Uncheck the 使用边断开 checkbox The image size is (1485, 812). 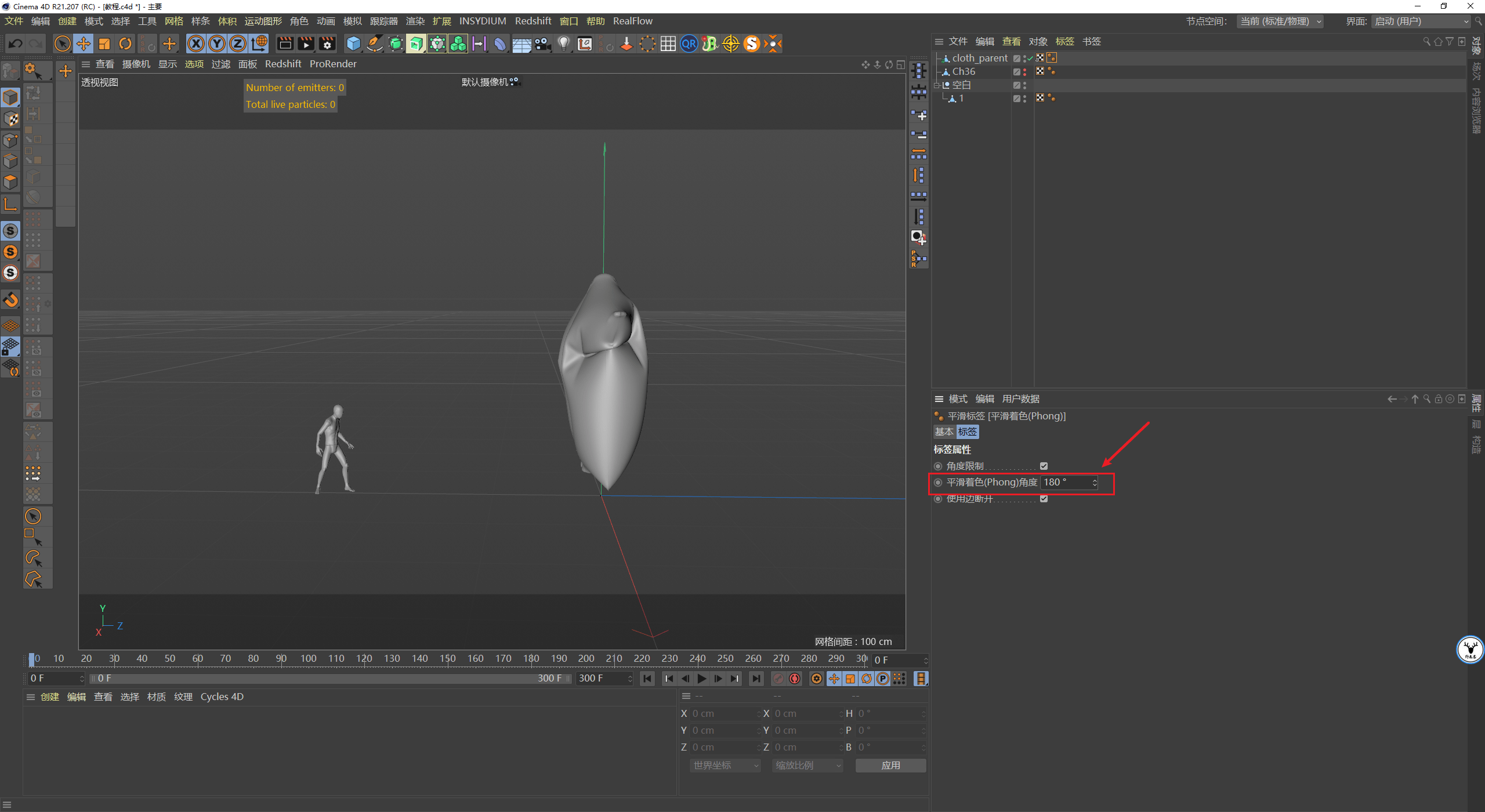click(x=1044, y=499)
